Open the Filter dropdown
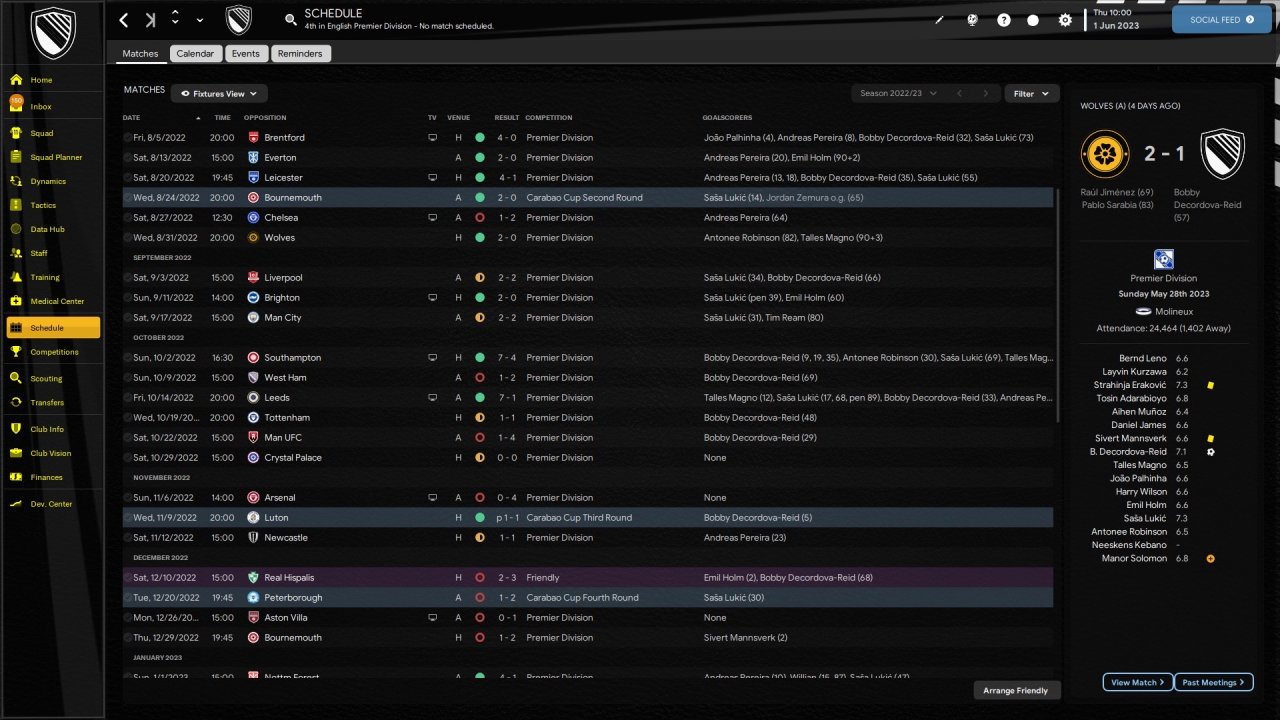Image resolution: width=1280 pixels, height=720 pixels. [x=1031, y=94]
